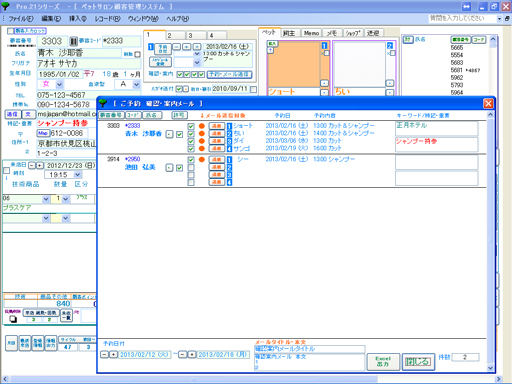Click pet number 4 icon beside サンゴ
Viewport: 512px width, 384px height.
click(x=229, y=149)
